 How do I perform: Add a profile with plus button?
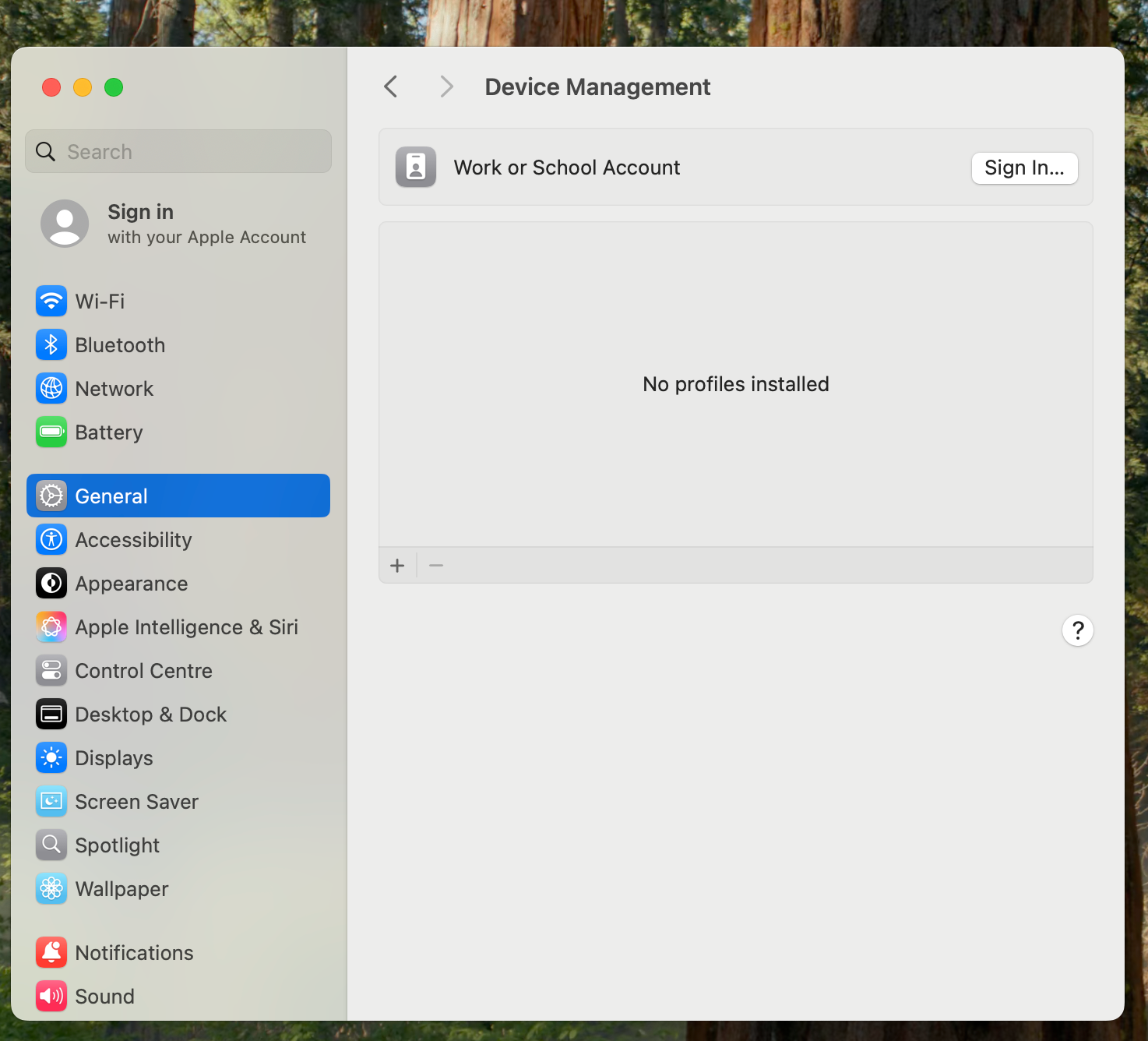click(397, 566)
